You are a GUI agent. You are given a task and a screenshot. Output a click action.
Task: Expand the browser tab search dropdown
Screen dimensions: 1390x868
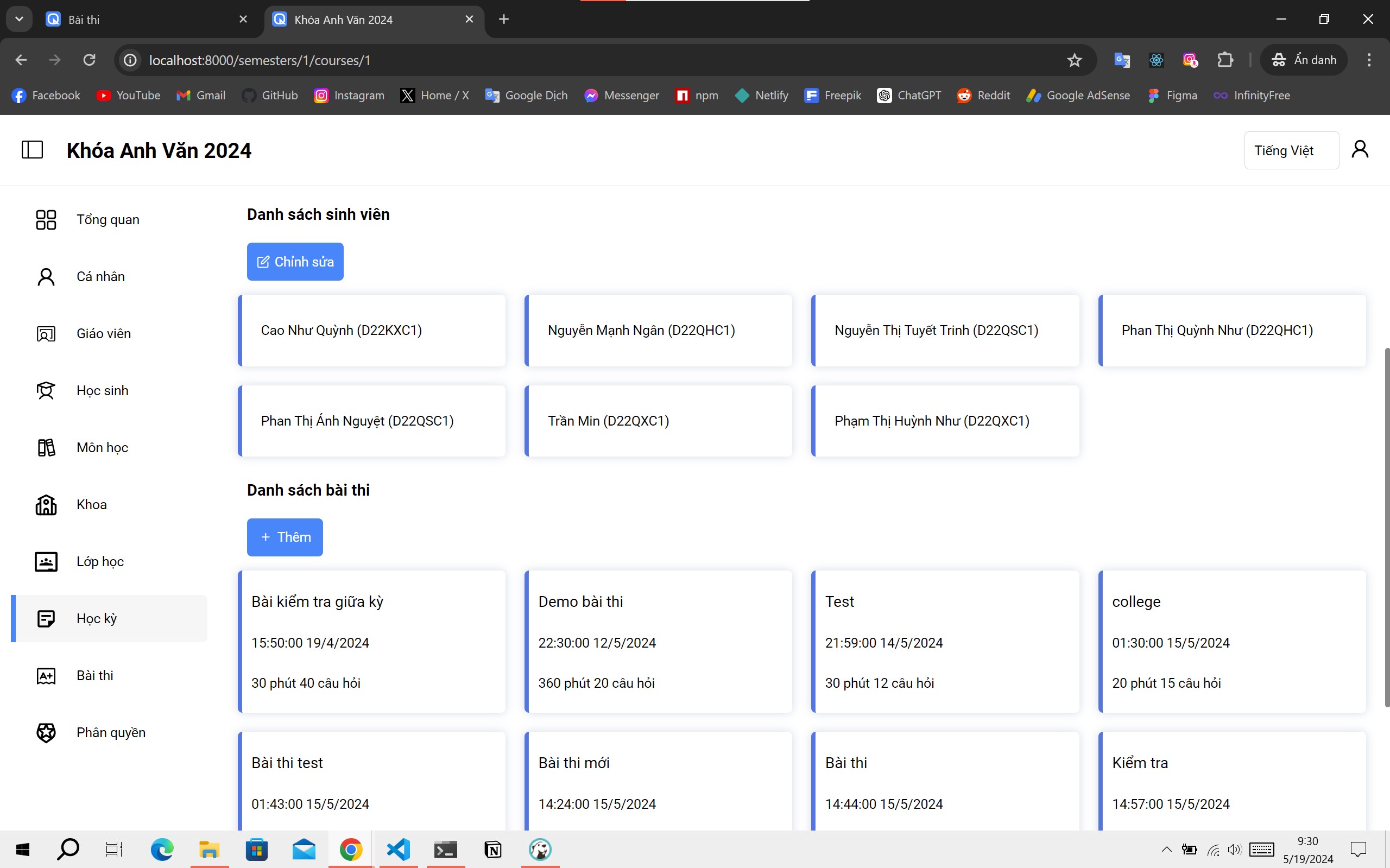19,19
